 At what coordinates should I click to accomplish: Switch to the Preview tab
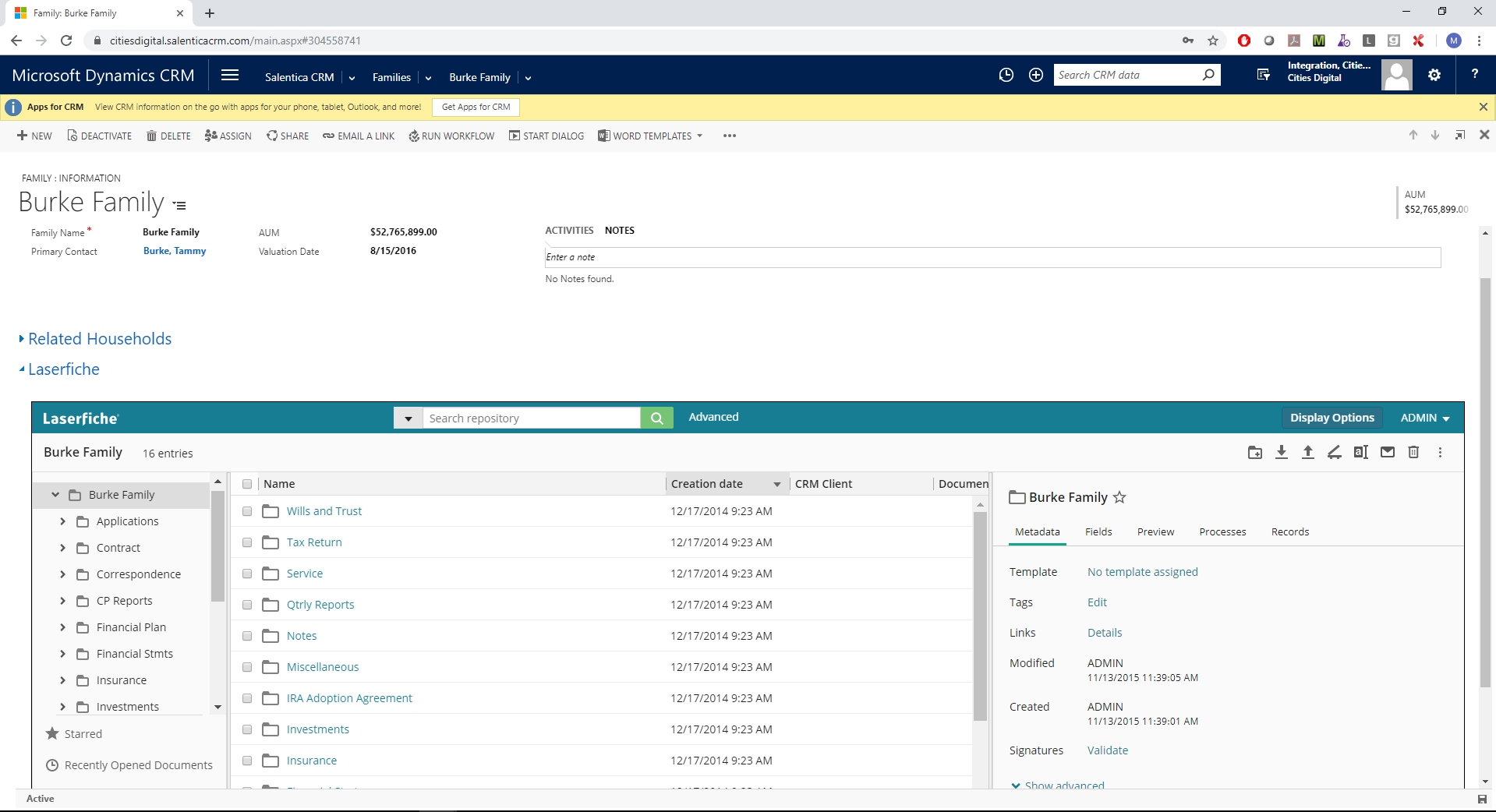tap(1155, 531)
